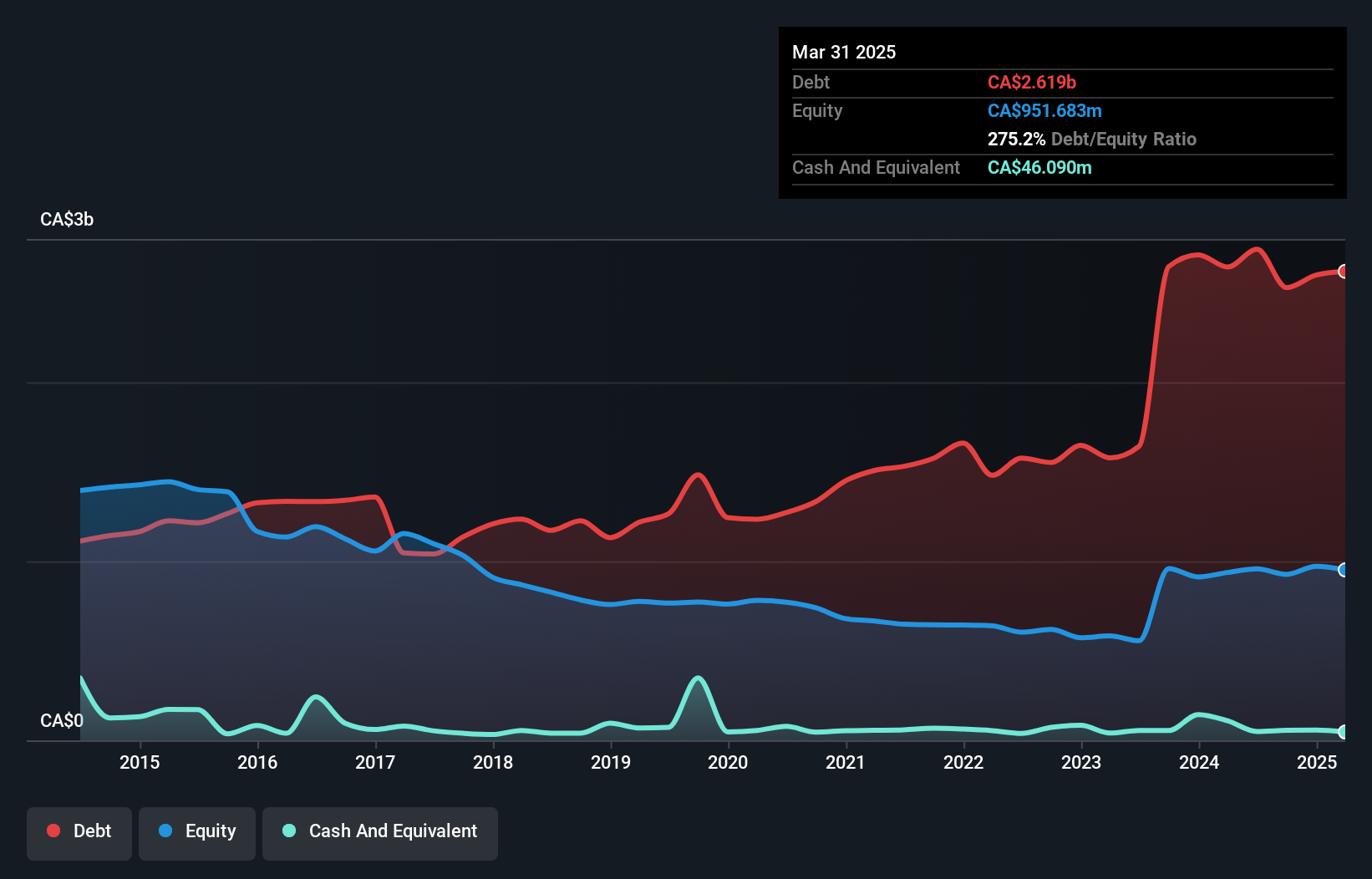Click the CA$2.619b debt value

[x=1032, y=82]
